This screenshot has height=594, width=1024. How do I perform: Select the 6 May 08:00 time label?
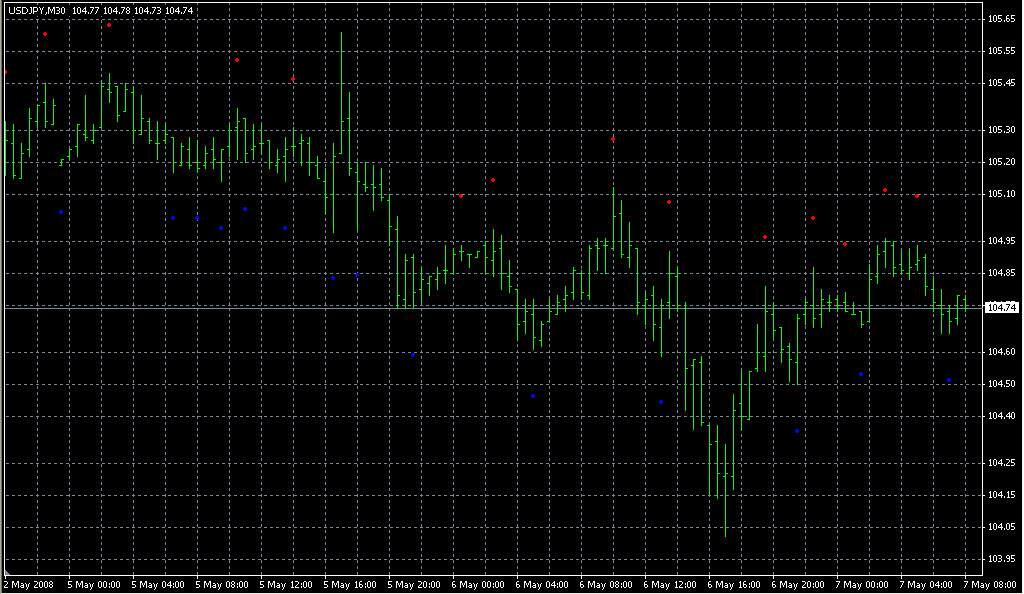click(606, 584)
